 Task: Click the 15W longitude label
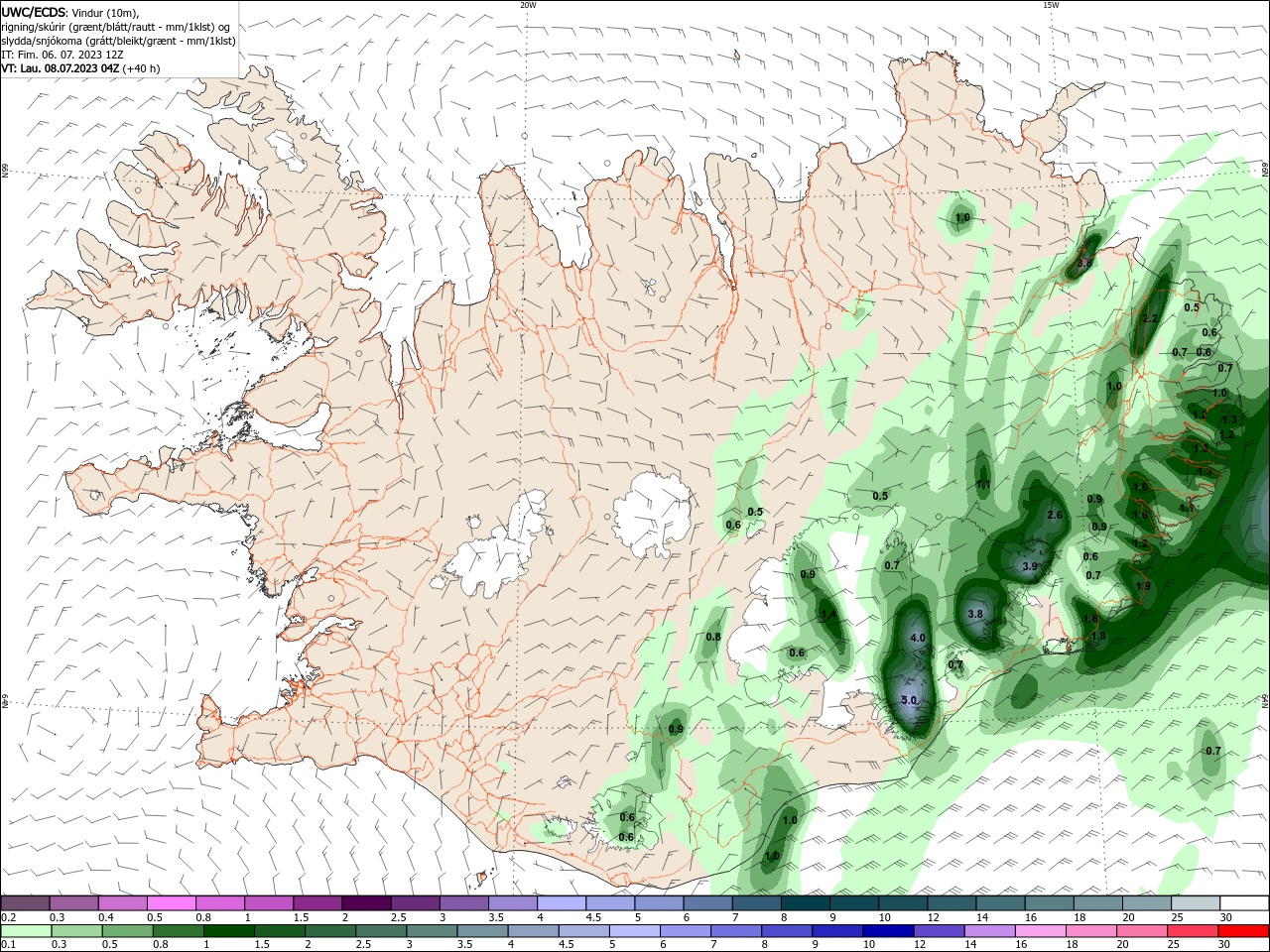coord(1051,5)
